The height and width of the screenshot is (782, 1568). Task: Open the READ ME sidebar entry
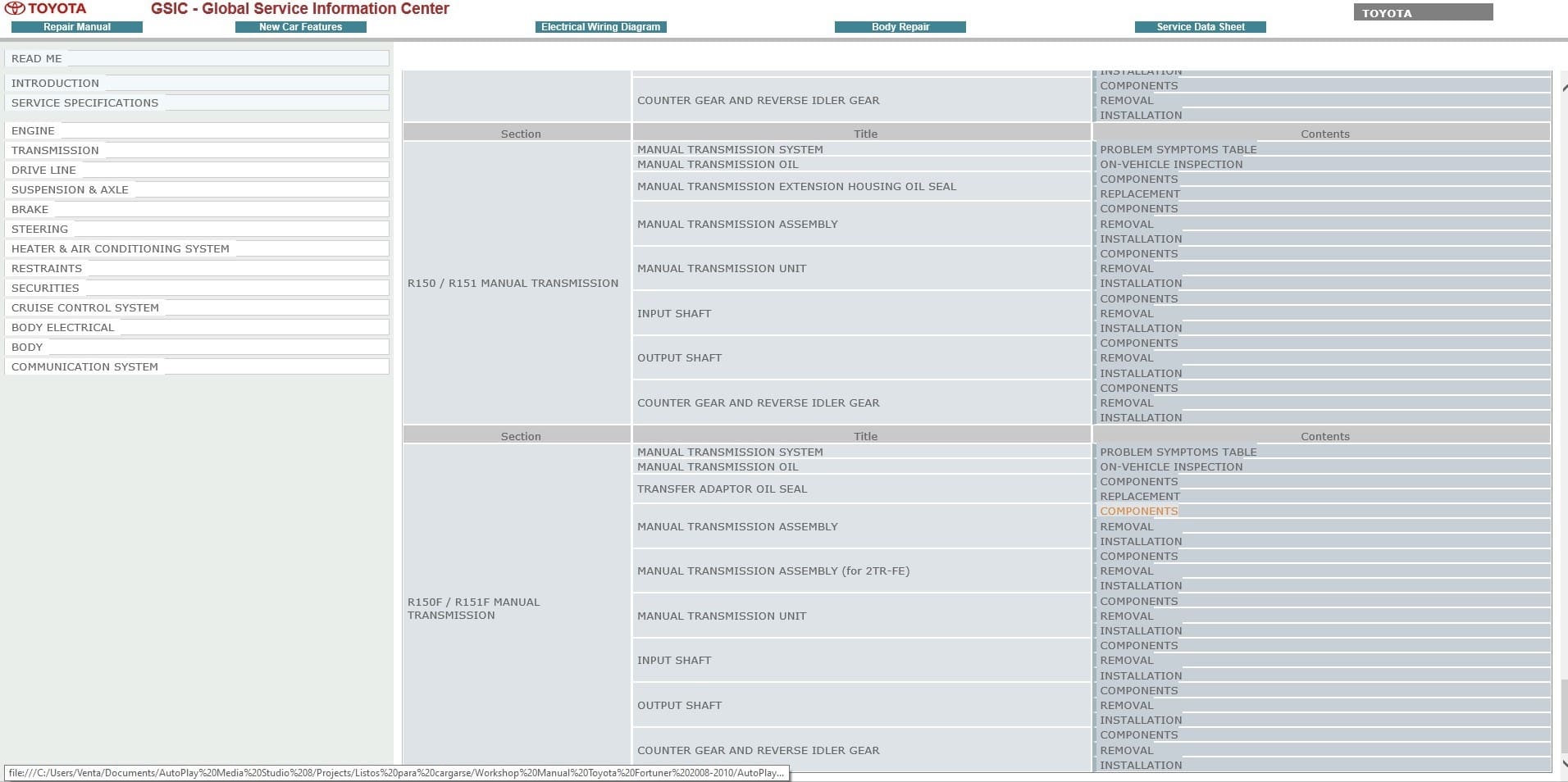pyautogui.click(x=197, y=58)
